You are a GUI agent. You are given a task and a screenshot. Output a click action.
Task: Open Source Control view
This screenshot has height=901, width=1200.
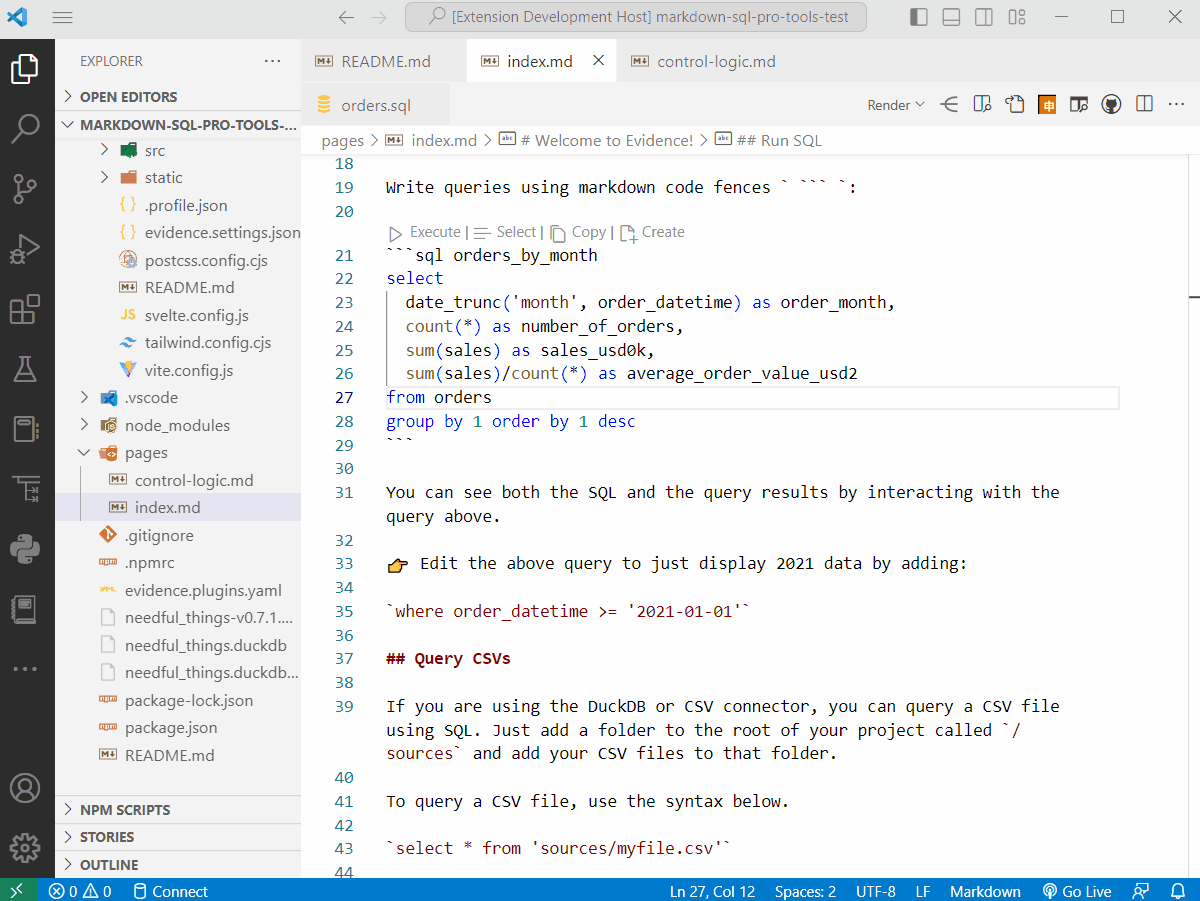pyautogui.click(x=25, y=187)
